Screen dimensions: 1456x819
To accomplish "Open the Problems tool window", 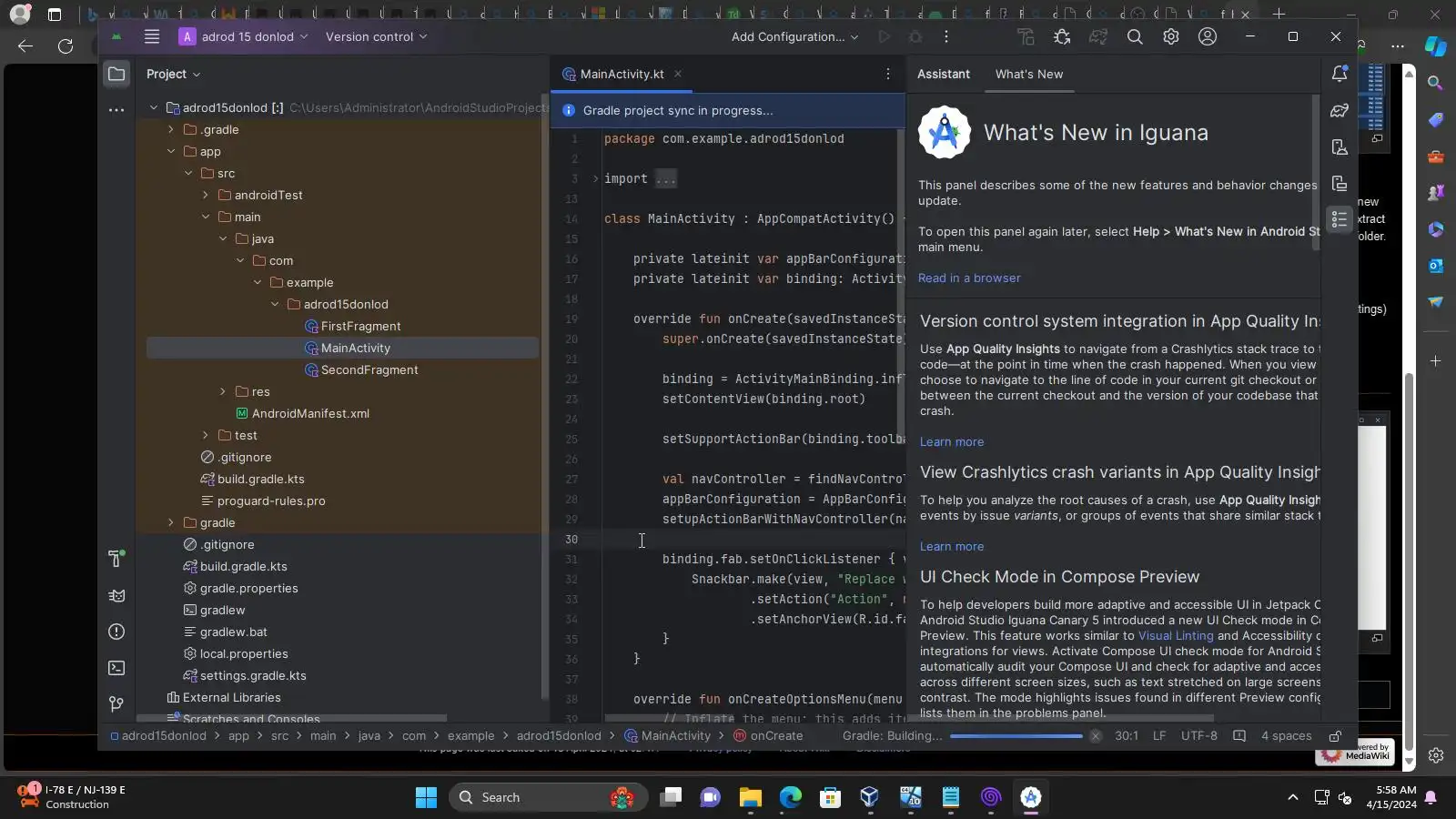I will point(116,632).
